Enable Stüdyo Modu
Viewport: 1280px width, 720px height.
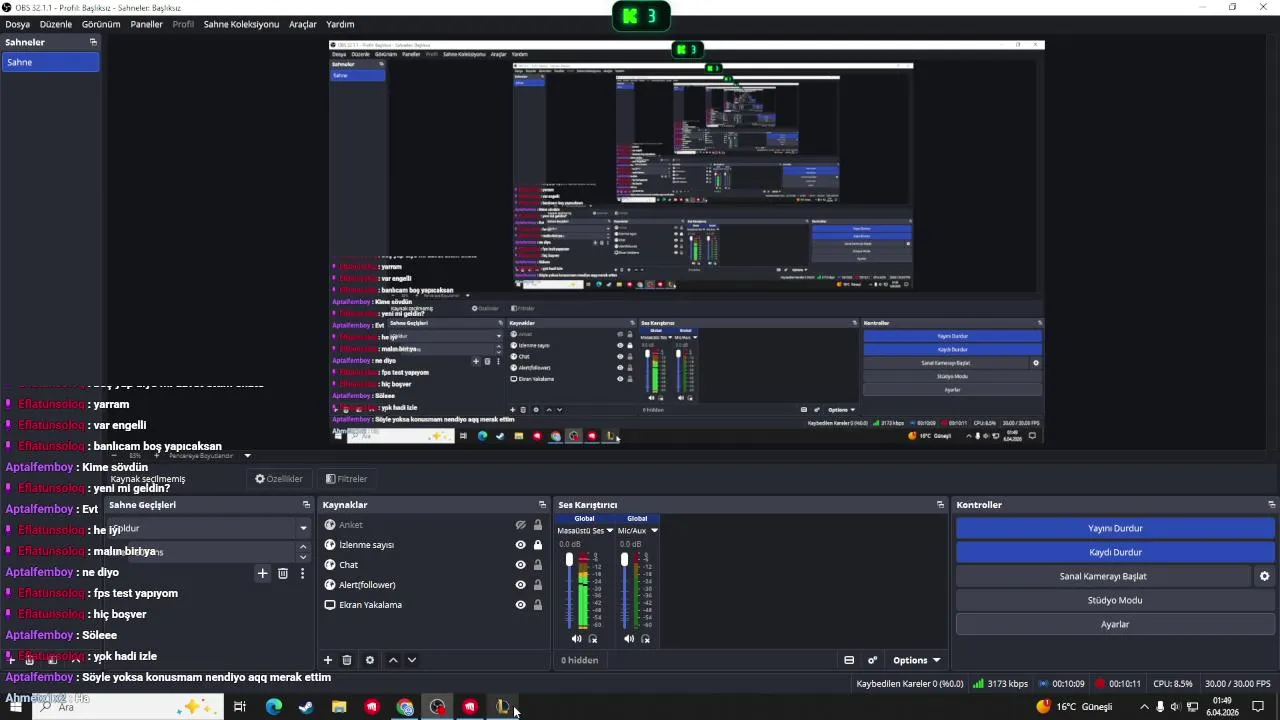pos(1115,600)
